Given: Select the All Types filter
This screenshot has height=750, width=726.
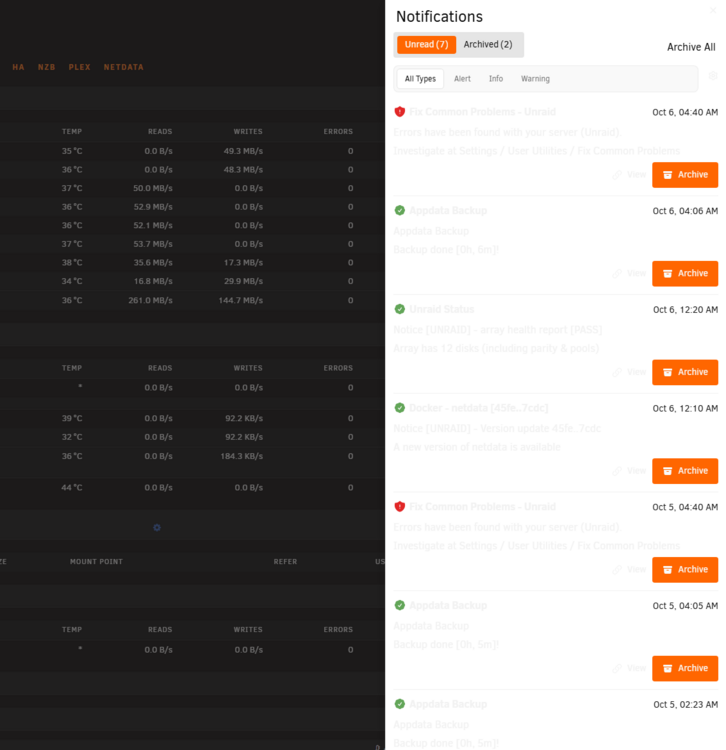Looking at the screenshot, I should pos(420,79).
